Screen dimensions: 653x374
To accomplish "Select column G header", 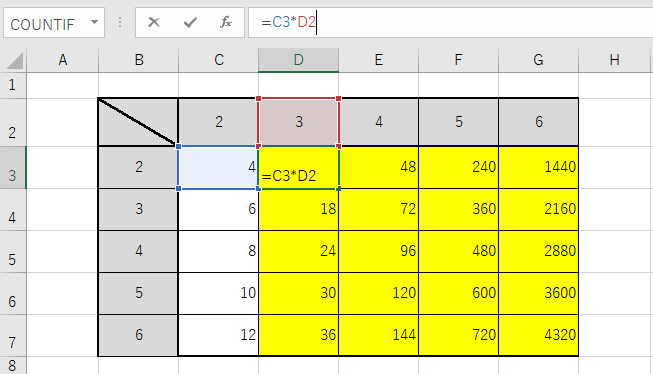I will pos(538,60).
